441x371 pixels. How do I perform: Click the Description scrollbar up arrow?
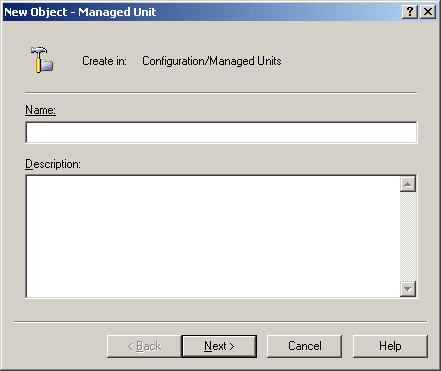point(408,184)
